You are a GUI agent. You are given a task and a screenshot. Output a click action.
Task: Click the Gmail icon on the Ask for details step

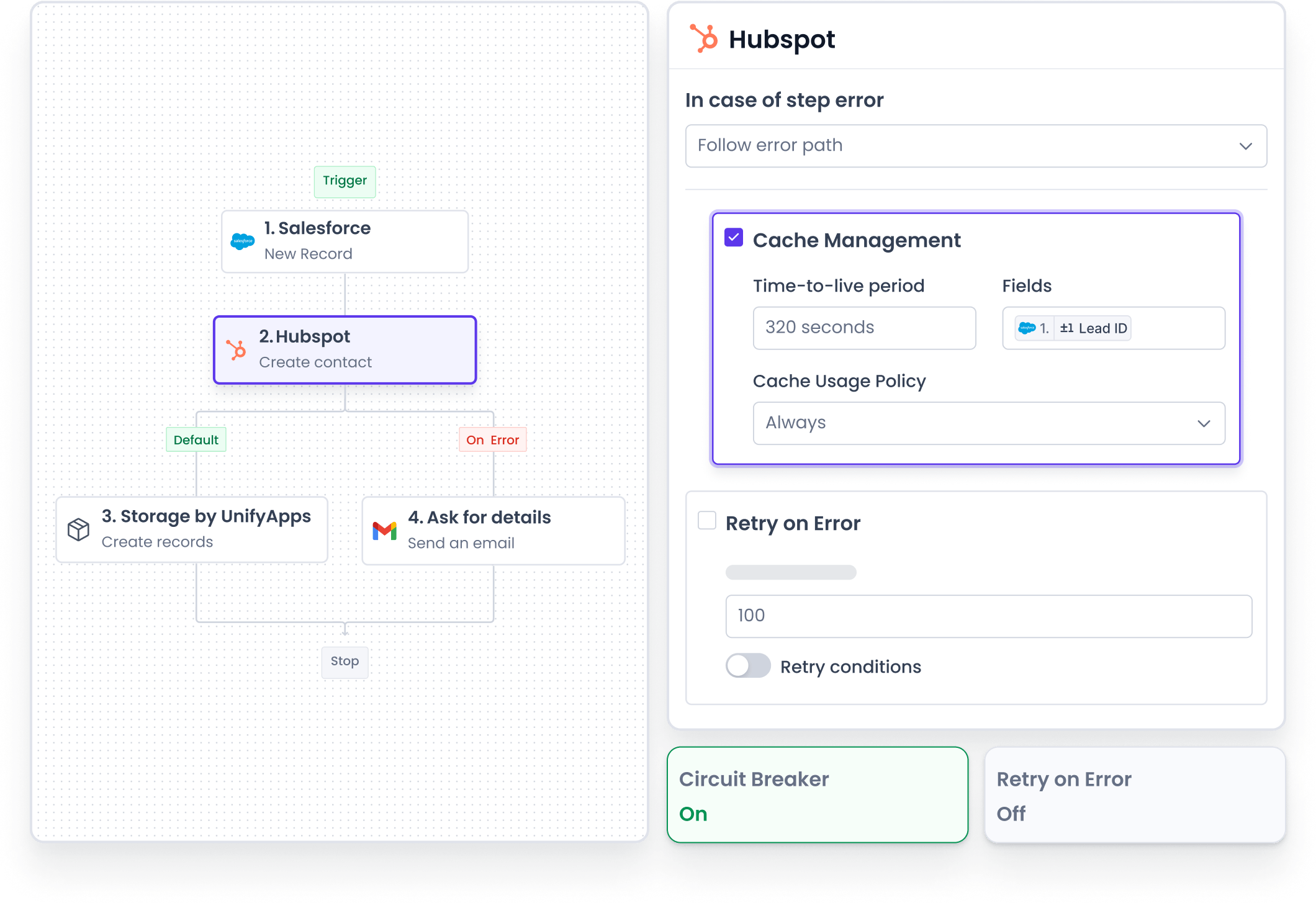(385, 531)
